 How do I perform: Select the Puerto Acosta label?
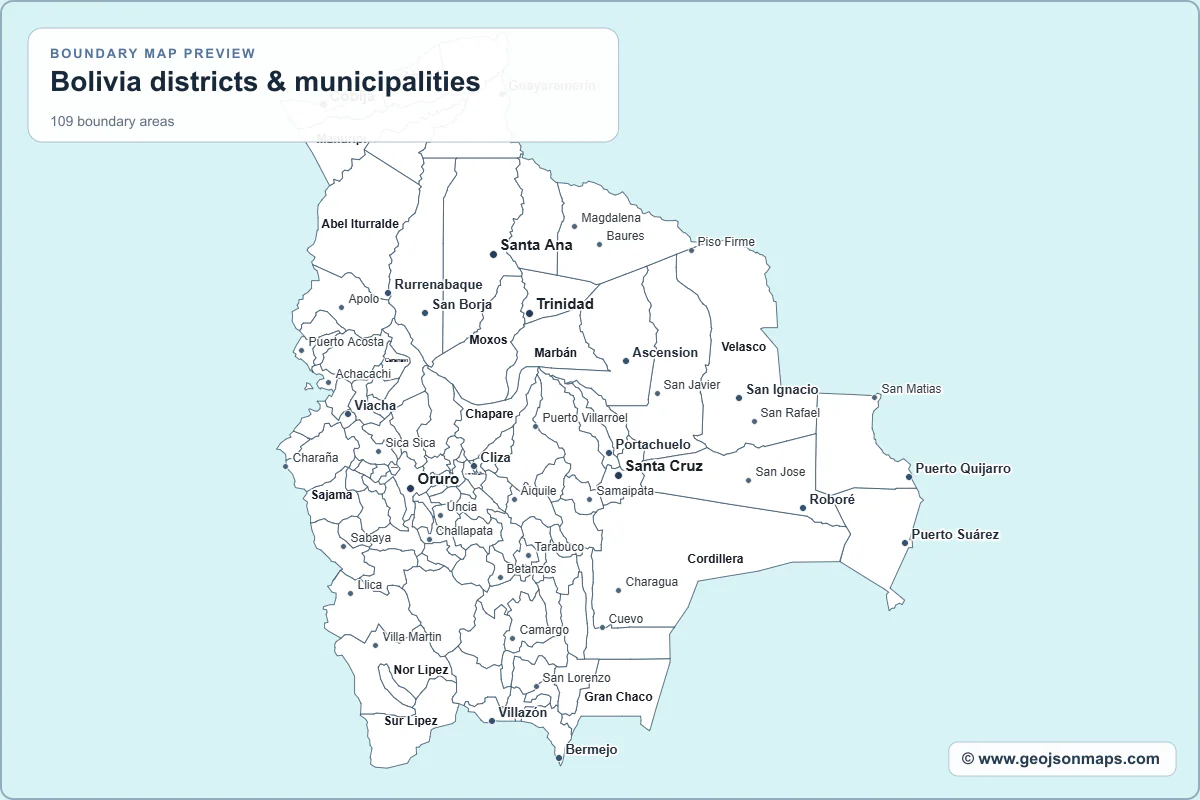(346, 342)
